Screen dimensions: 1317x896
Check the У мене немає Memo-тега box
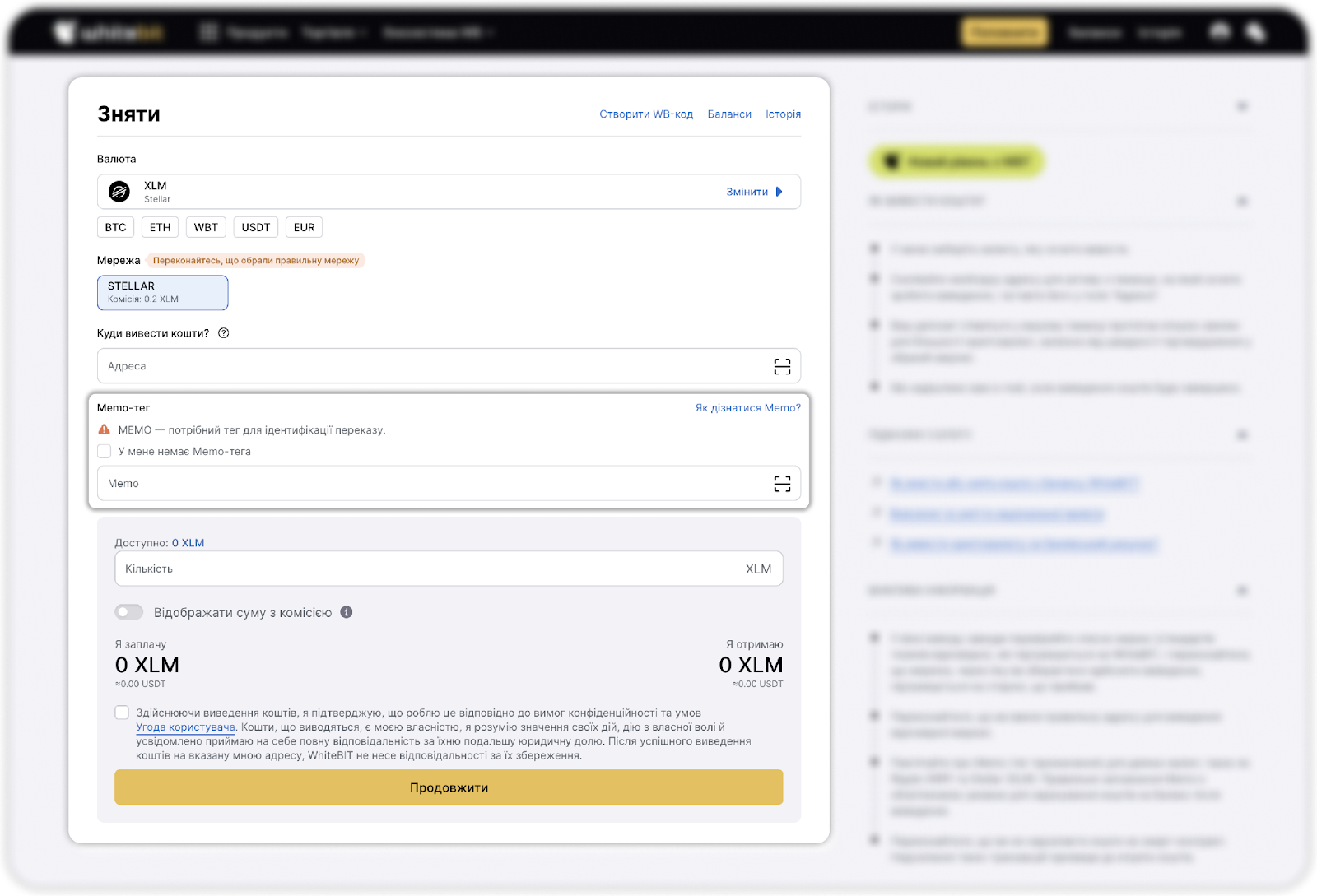(105, 451)
